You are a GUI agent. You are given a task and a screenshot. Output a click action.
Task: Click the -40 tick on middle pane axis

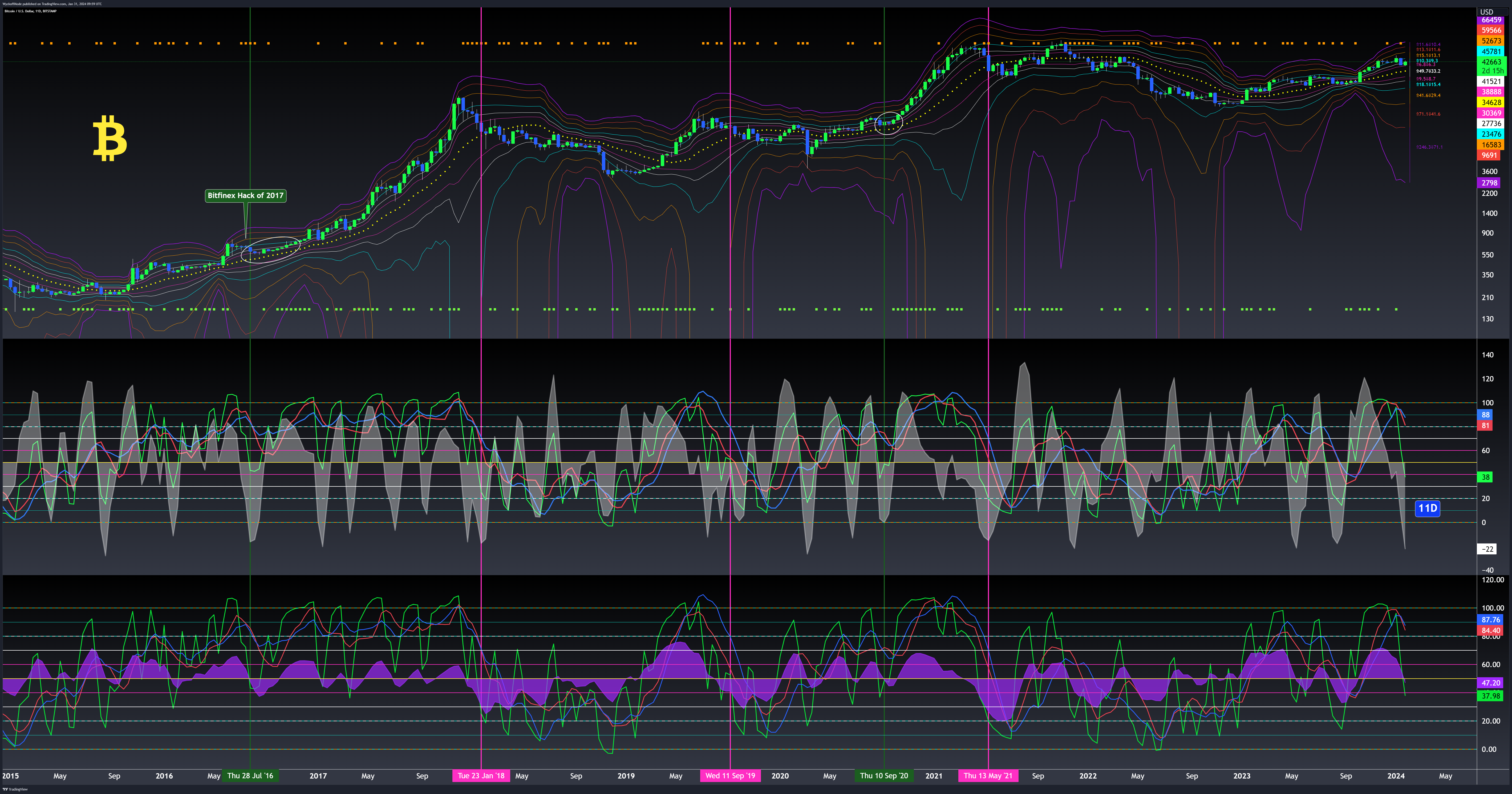(1487, 570)
